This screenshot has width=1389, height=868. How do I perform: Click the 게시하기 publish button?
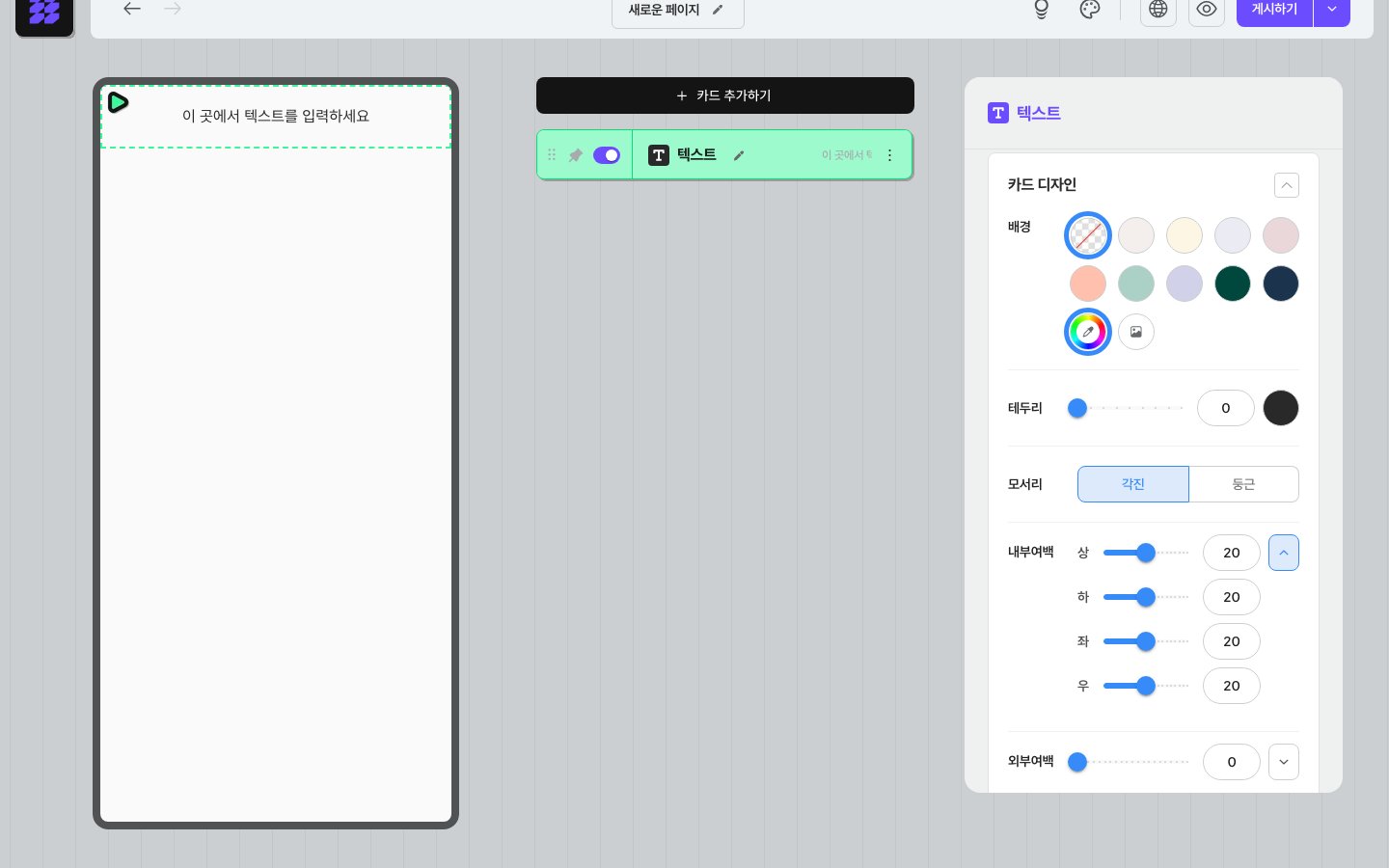click(1274, 10)
